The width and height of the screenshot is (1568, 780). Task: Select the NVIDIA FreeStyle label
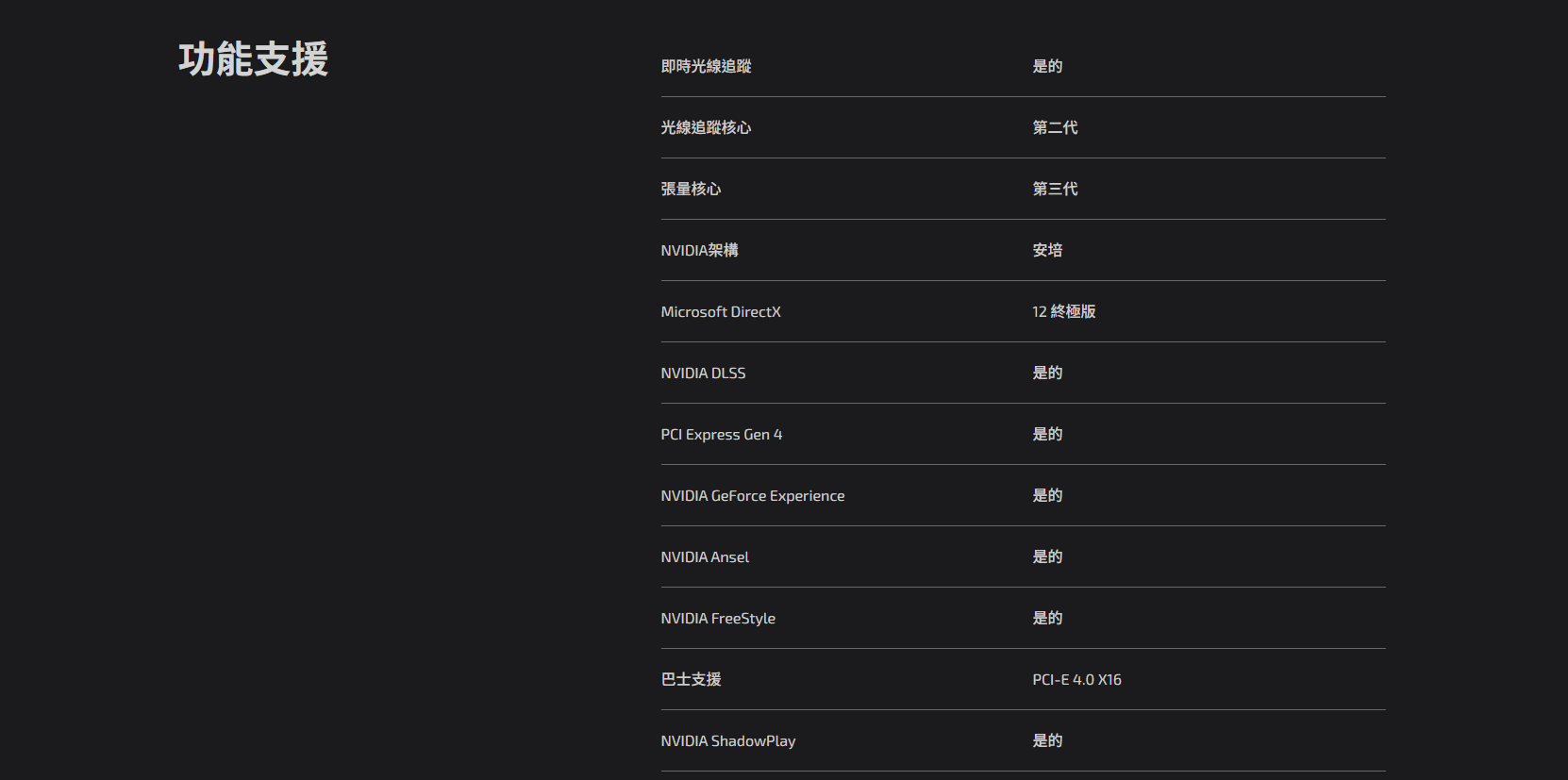point(718,618)
